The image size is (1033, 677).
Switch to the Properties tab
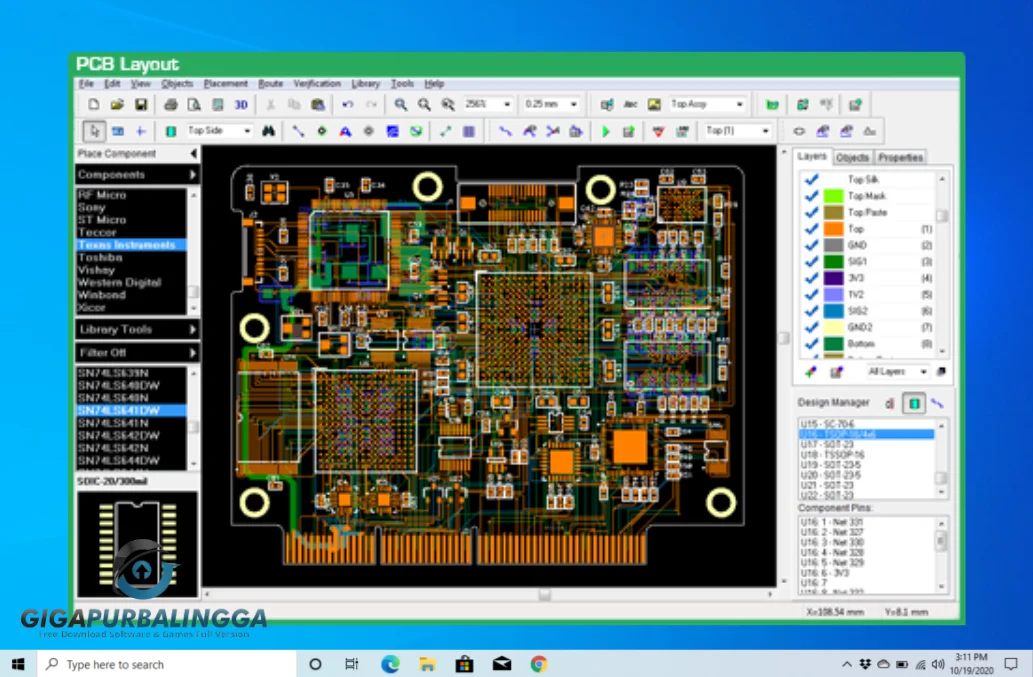[x=900, y=157]
